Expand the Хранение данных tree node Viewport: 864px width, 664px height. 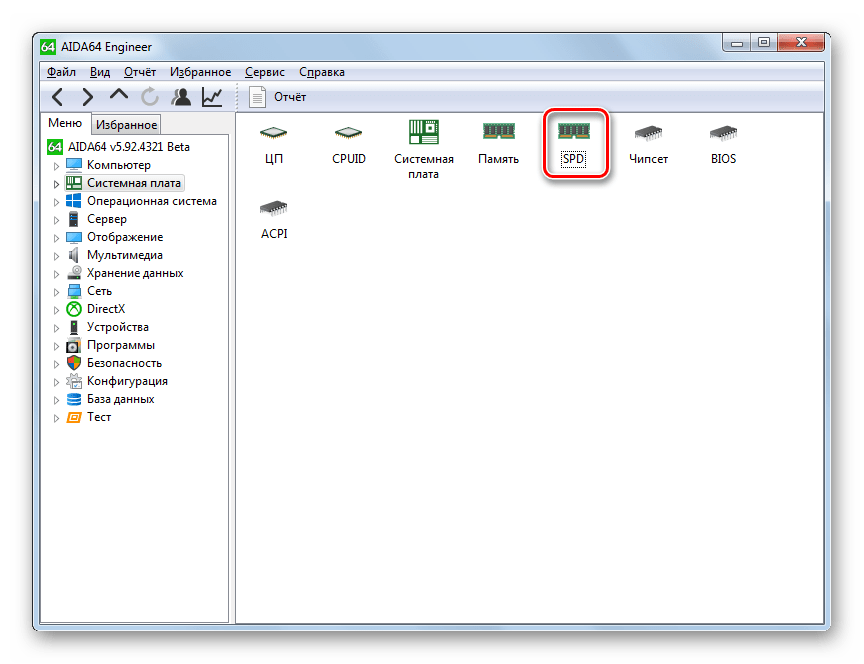(56, 273)
